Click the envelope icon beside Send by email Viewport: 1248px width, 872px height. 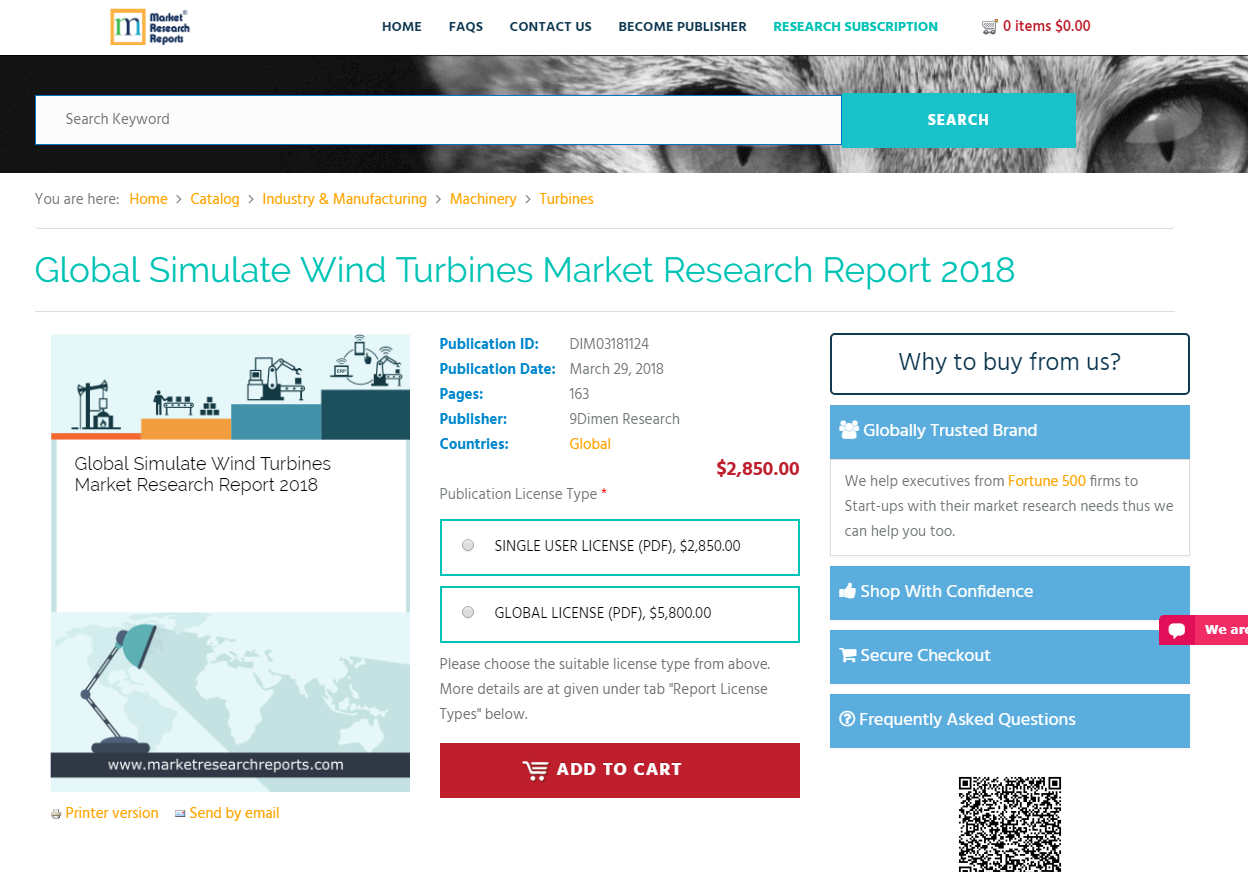click(x=180, y=813)
